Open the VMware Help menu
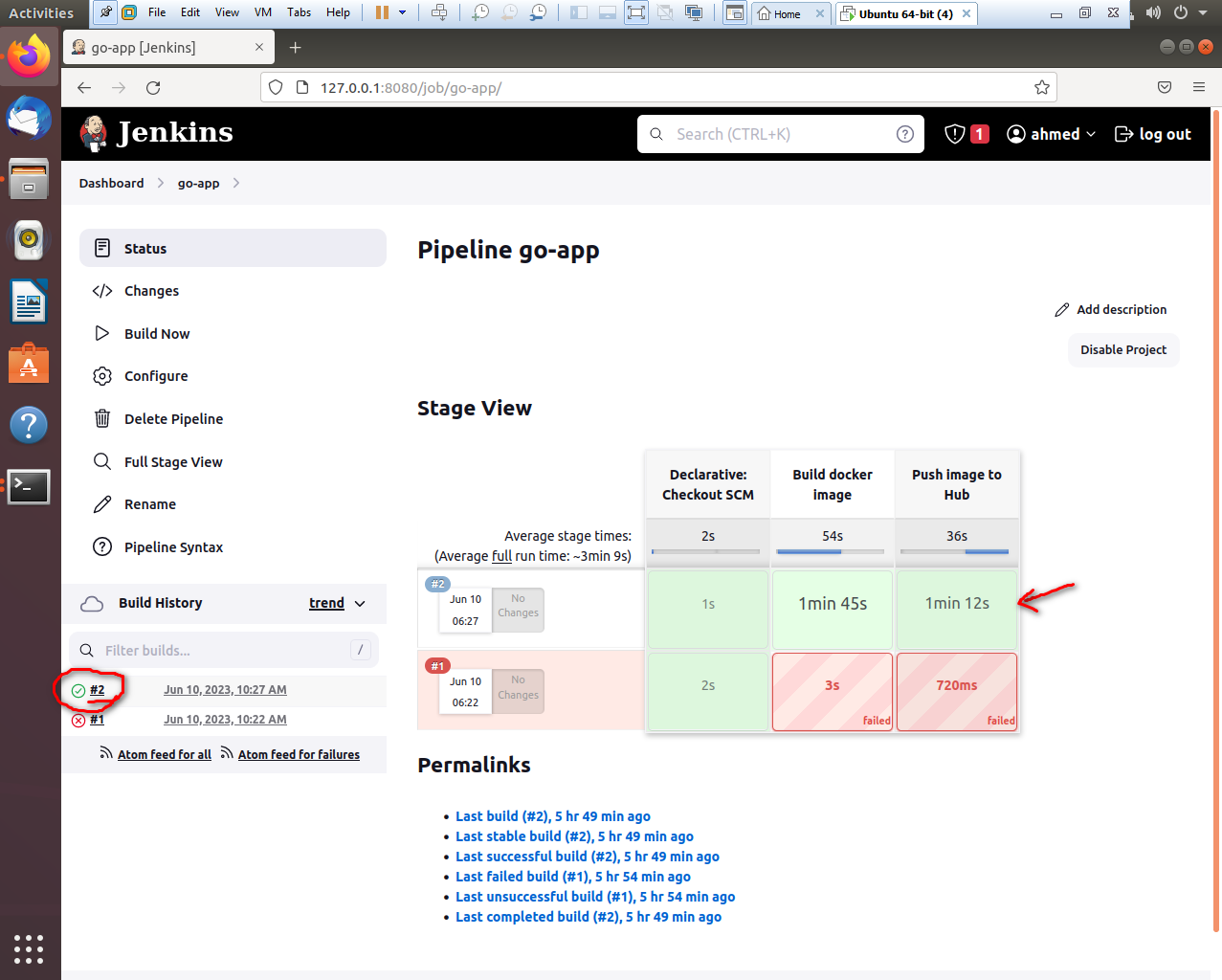The image size is (1222, 980). (338, 12)
